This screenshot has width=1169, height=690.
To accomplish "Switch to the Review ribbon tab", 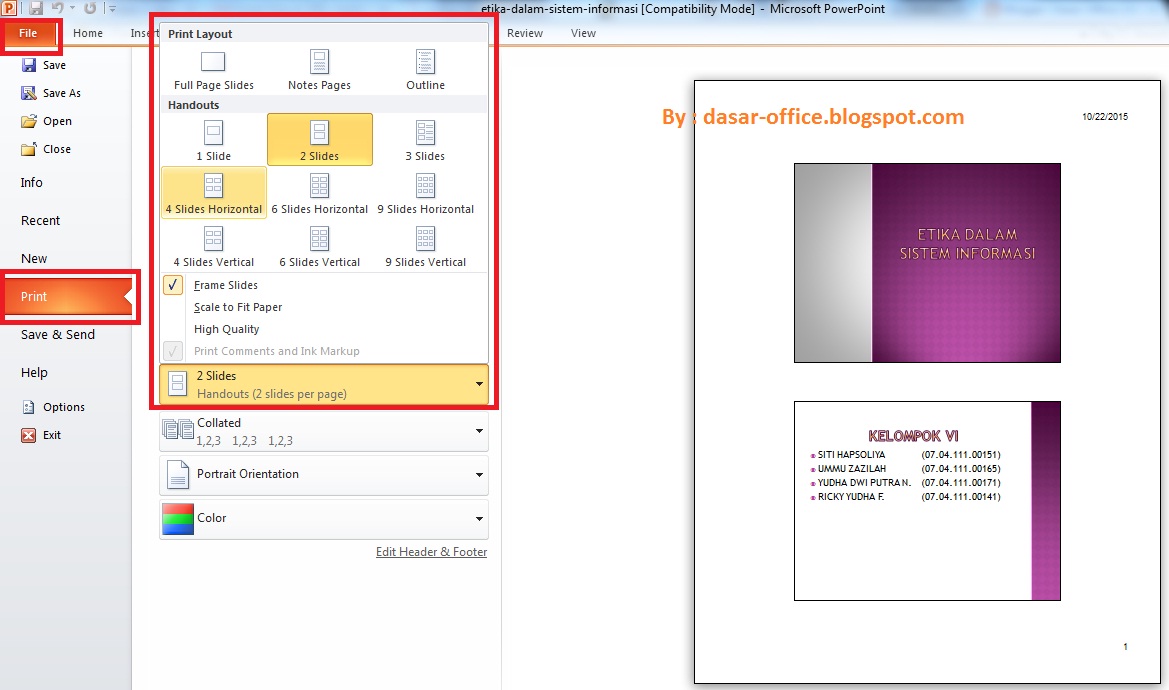I will [525, 34].
